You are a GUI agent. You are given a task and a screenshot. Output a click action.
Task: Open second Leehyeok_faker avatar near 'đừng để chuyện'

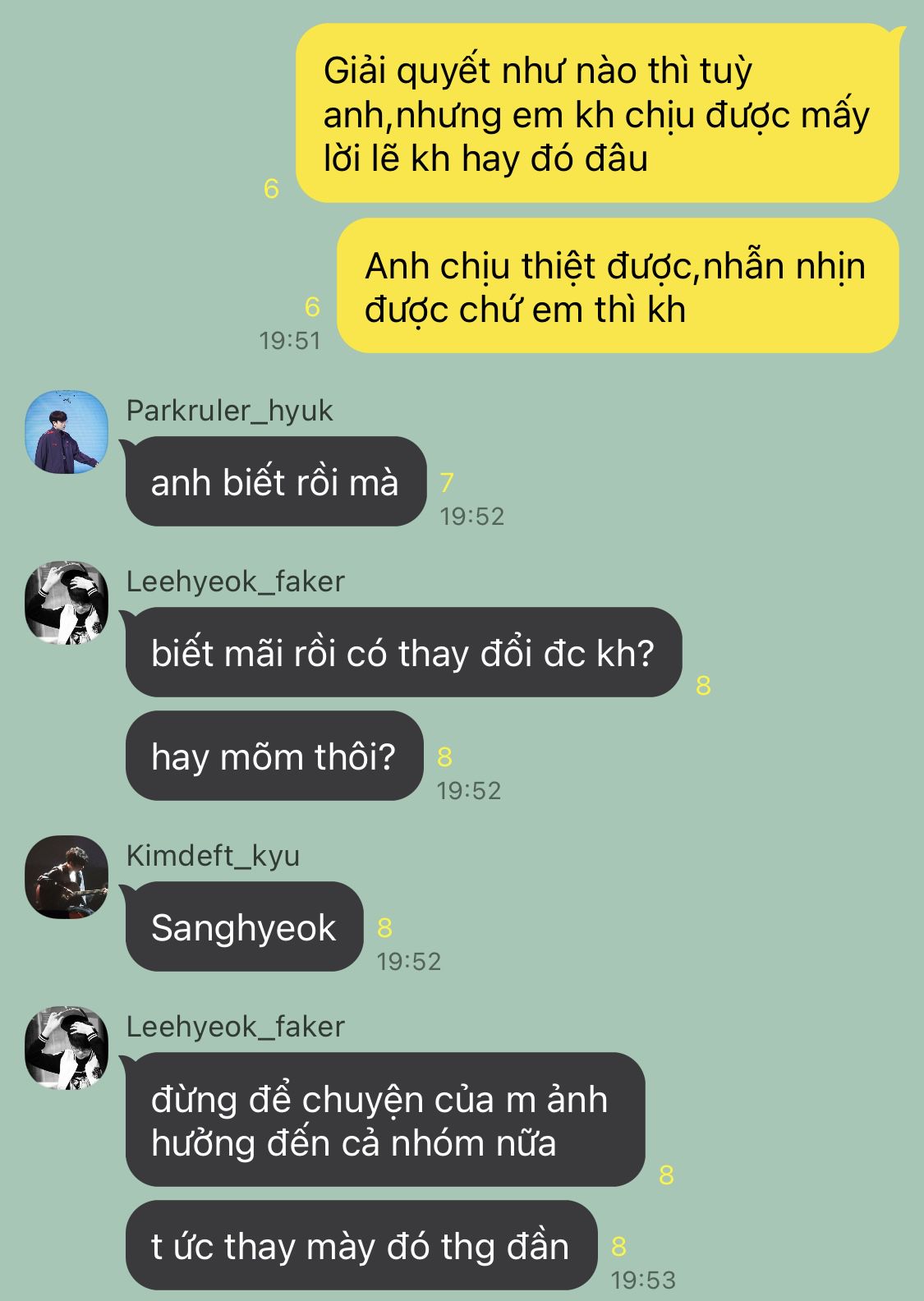[x=67, y=1048]
